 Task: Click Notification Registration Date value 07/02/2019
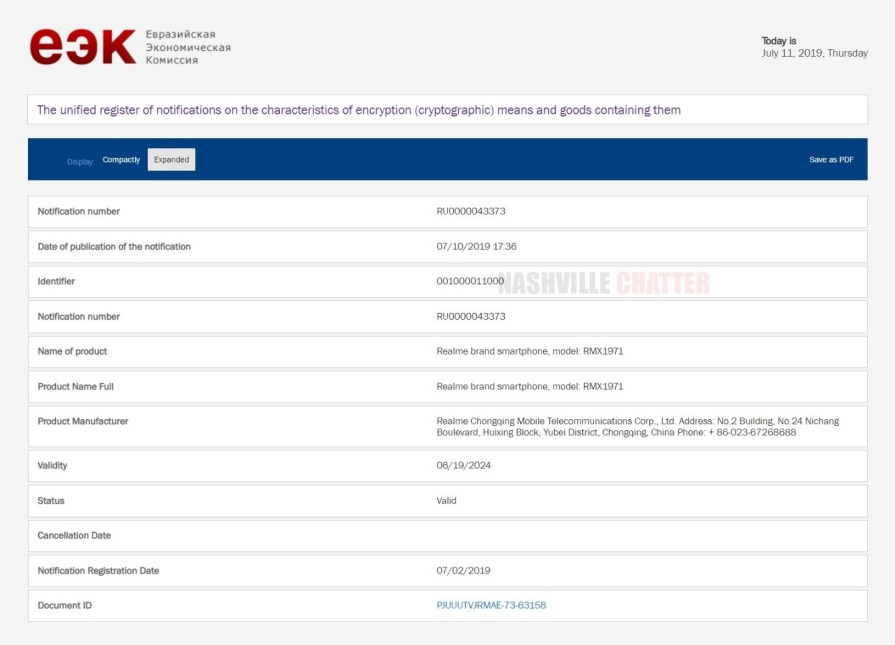464,570
